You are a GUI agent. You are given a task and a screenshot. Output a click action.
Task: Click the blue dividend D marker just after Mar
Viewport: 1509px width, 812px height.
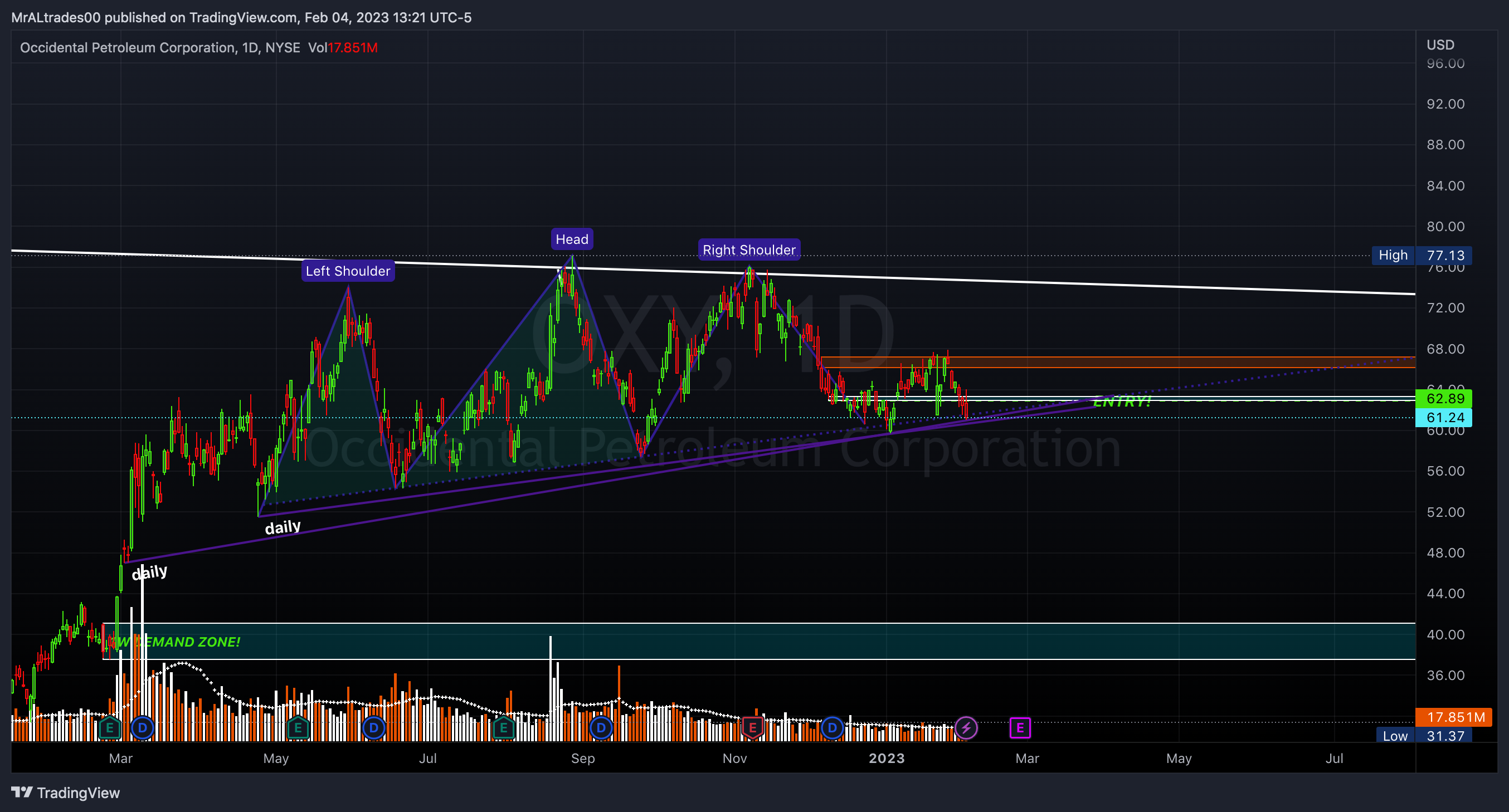142,728
